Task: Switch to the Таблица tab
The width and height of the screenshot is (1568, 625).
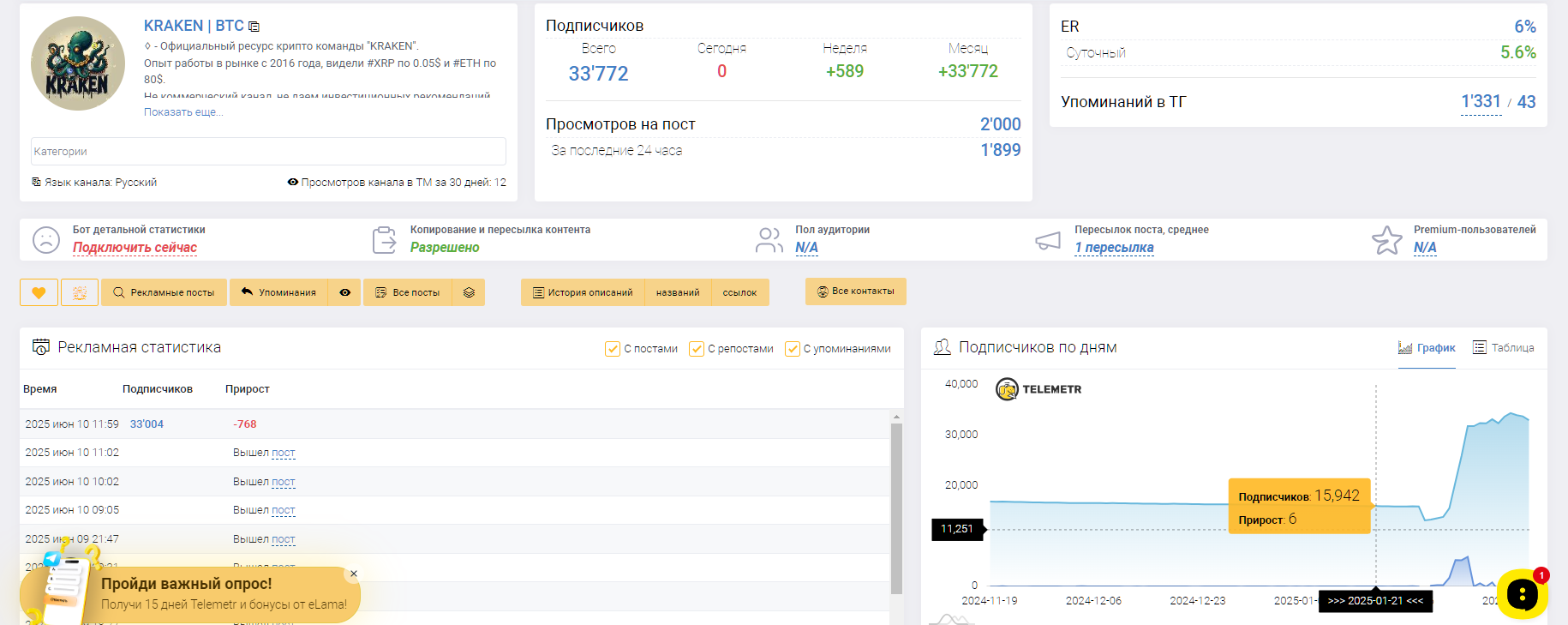Action: tap(1503, 347)
